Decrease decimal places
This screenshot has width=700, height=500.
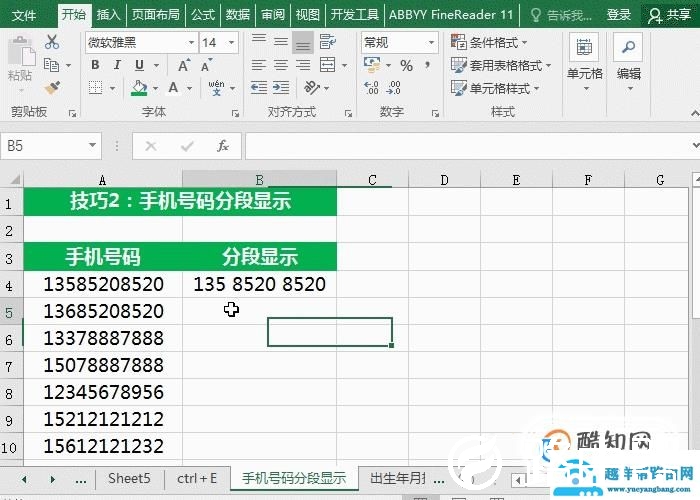coord(393,88)
